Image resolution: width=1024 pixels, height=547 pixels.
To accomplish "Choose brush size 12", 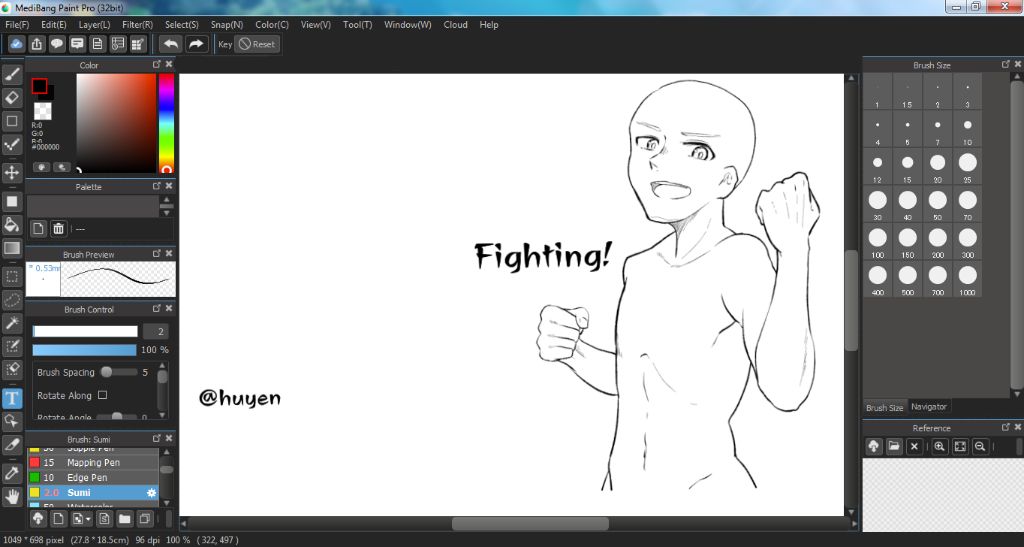I will click(x=878, y=166).
